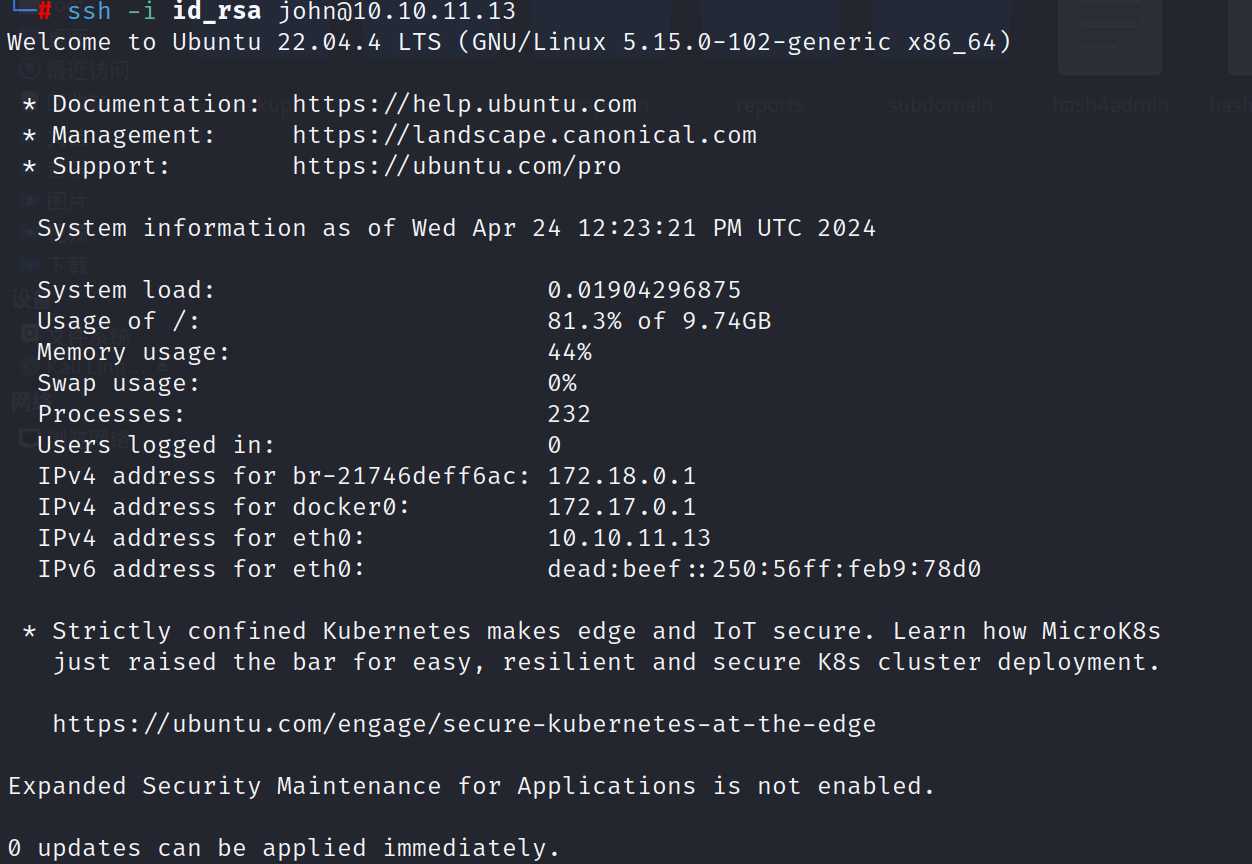Click the Memory usage value 44%
Image resolution: width=1252 pixels, height=864 pixels.
pyautogui.click(x=569, y=352)
